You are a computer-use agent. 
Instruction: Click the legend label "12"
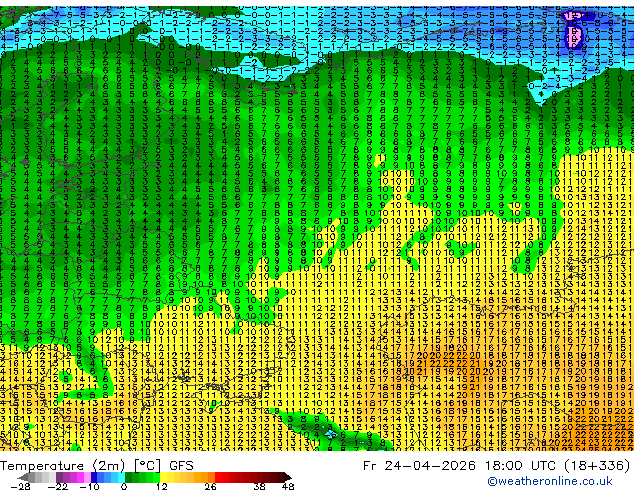162,486
